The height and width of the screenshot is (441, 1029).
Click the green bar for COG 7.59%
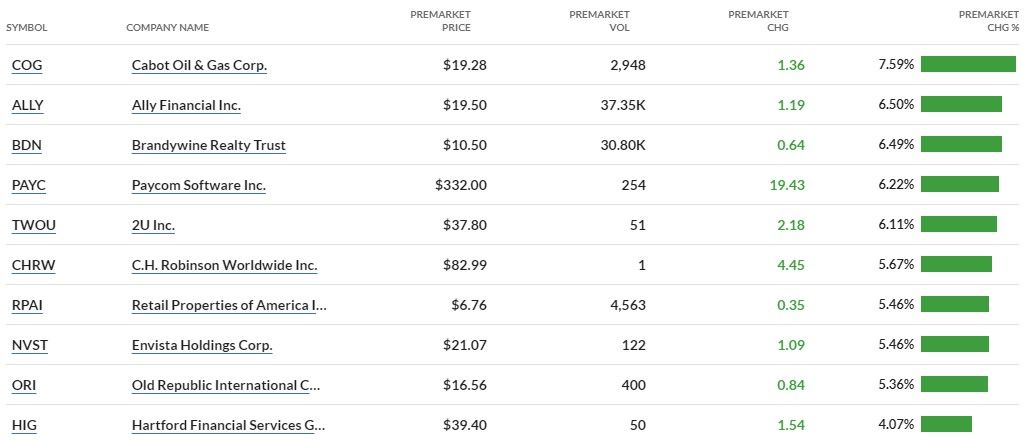[x=967, y=65]
